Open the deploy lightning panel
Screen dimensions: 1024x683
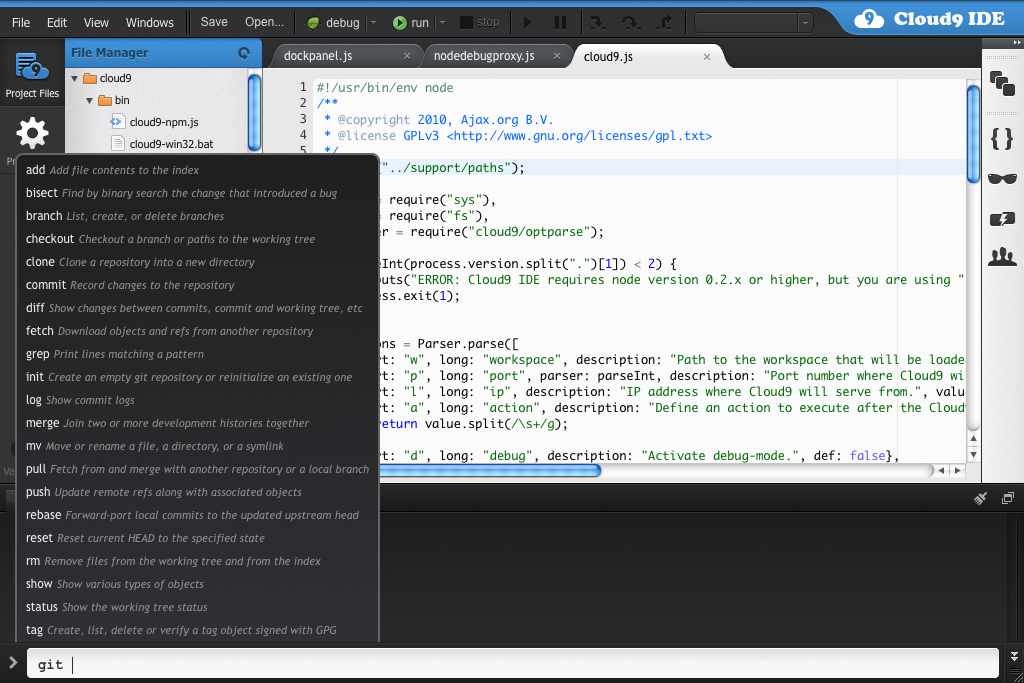coord(1002,218)
